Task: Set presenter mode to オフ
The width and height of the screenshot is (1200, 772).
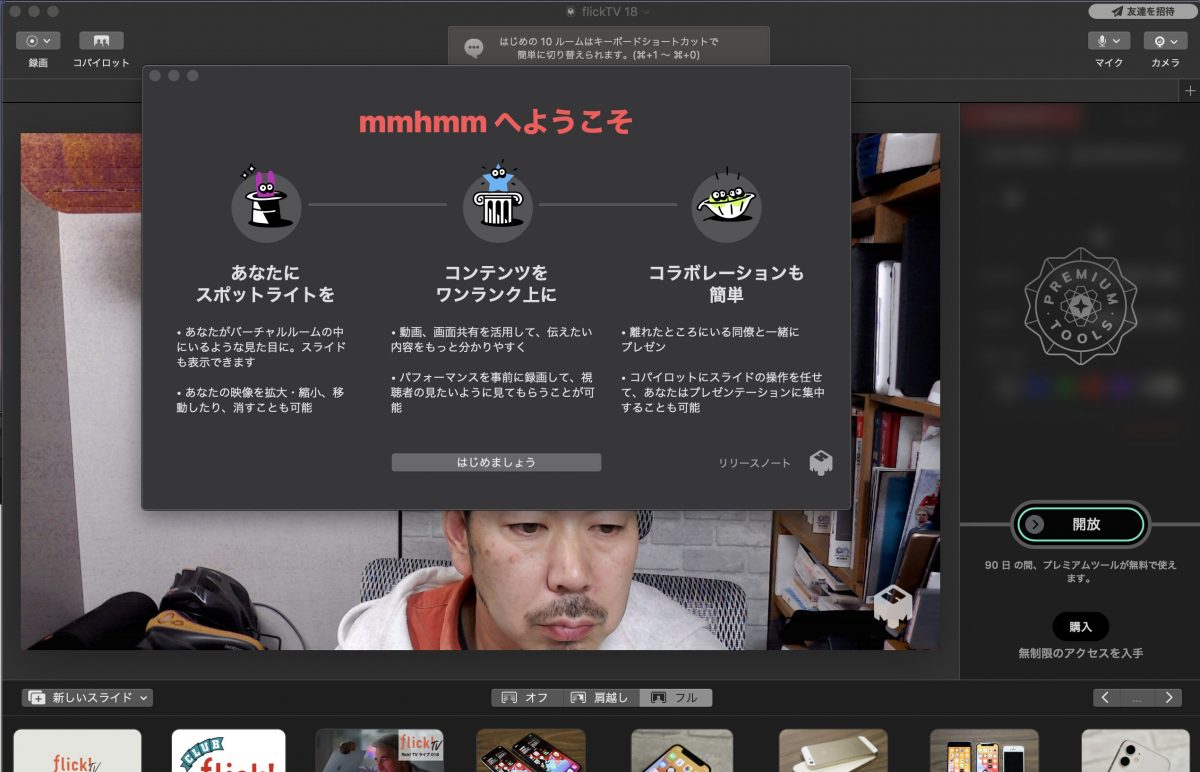Action: pyautogui.click(x=527, y=697)
